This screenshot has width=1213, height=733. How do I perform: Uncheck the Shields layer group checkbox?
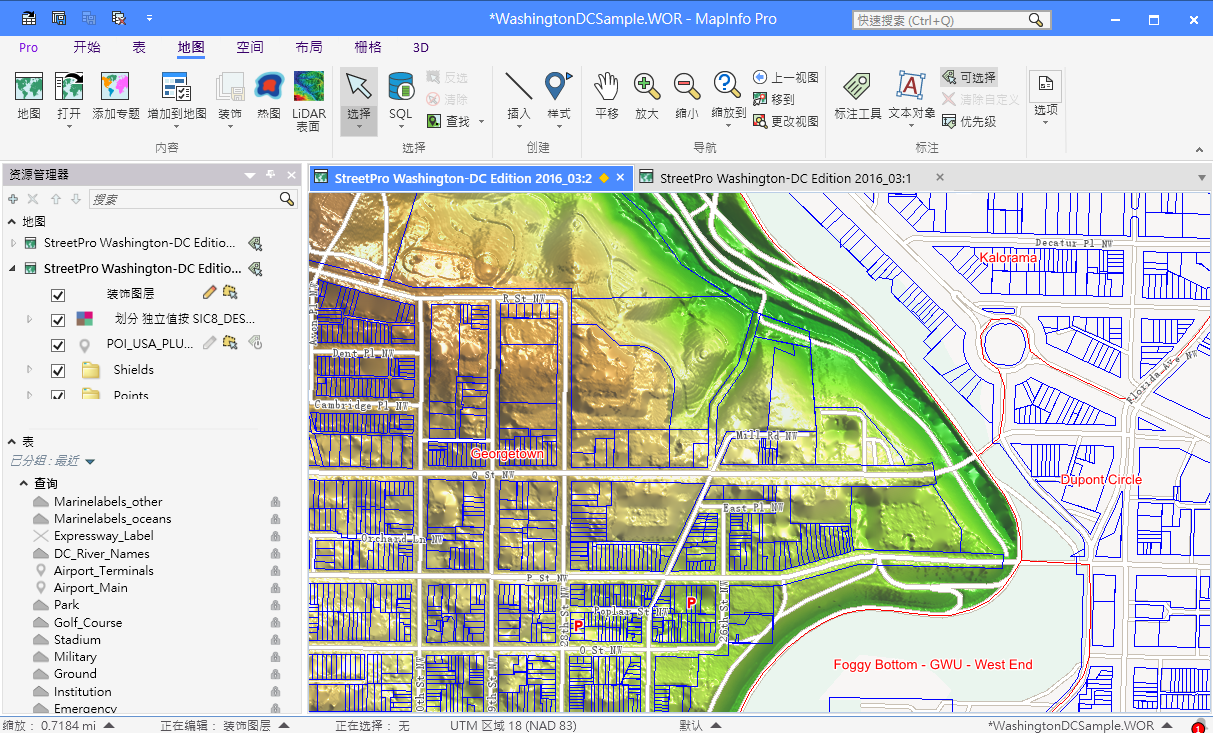pos(58,370)
